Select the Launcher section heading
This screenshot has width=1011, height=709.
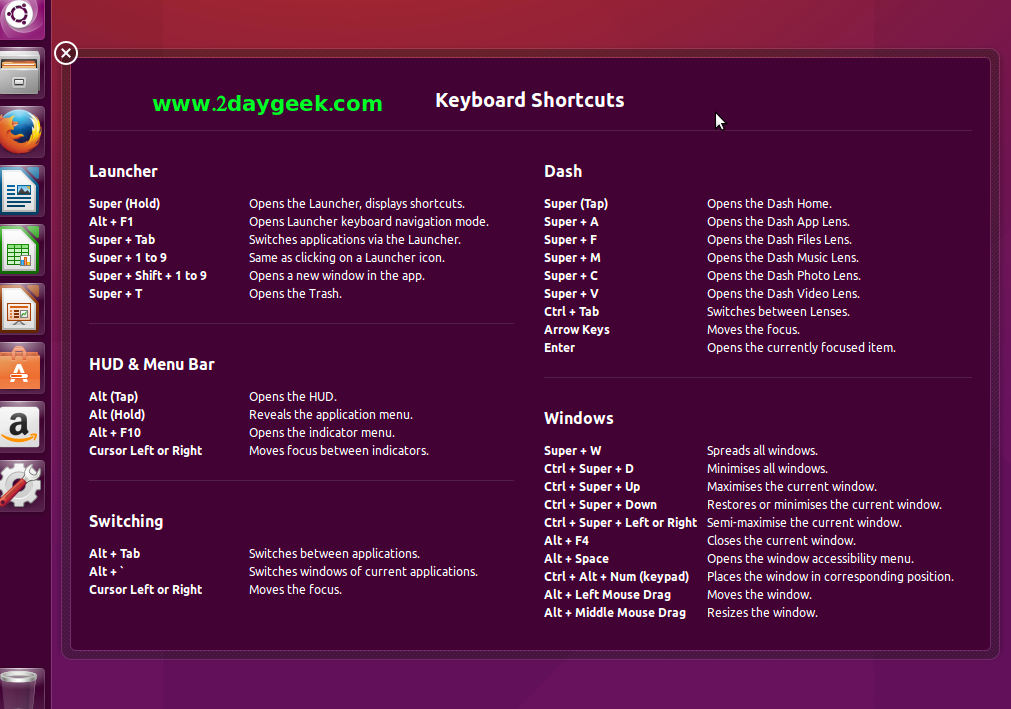click(123, 171)
